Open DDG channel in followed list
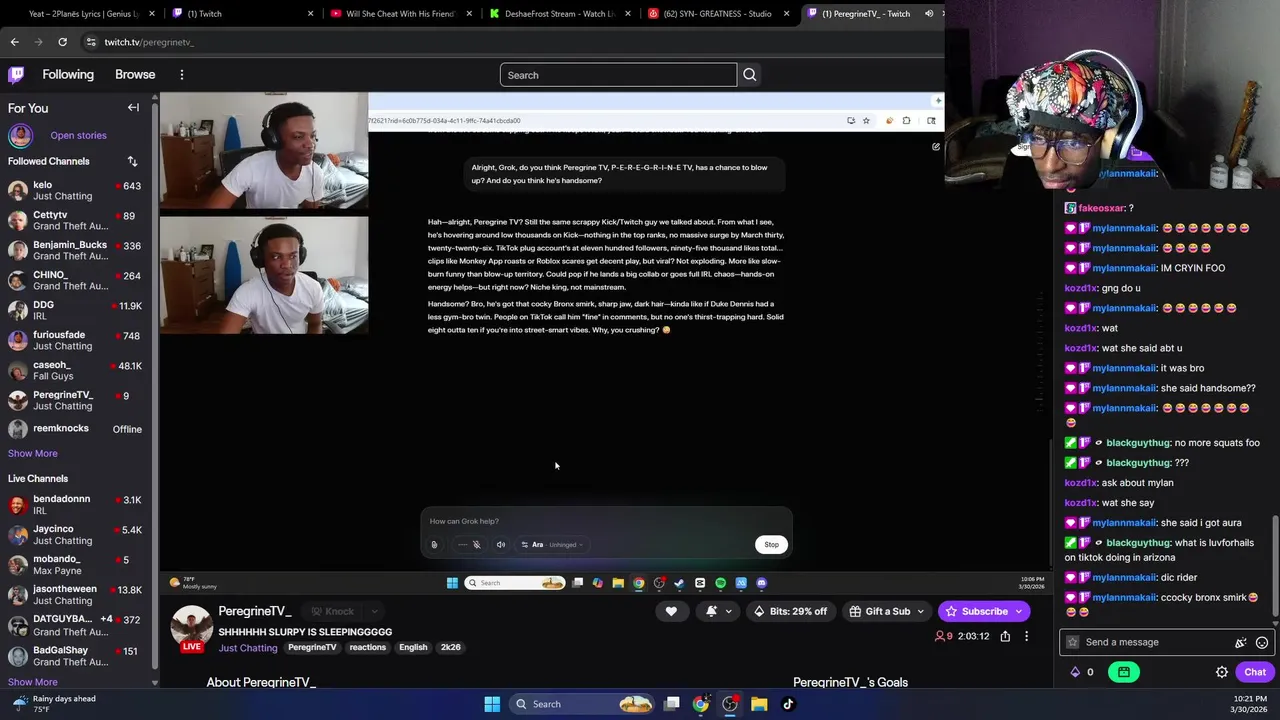Screen dimensions: 1280x720 75,310
